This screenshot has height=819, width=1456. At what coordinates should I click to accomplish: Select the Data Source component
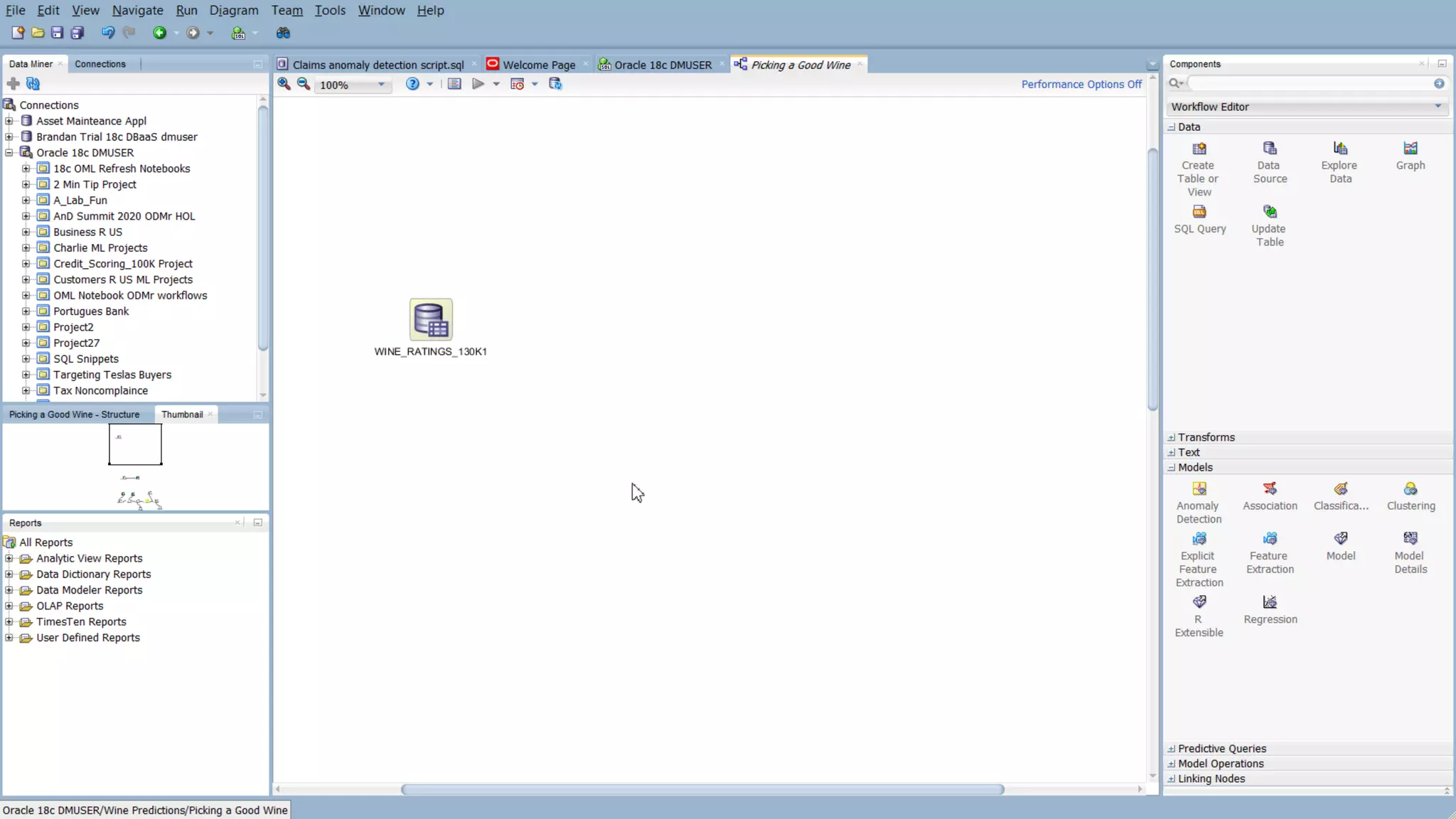(1270, 163)
